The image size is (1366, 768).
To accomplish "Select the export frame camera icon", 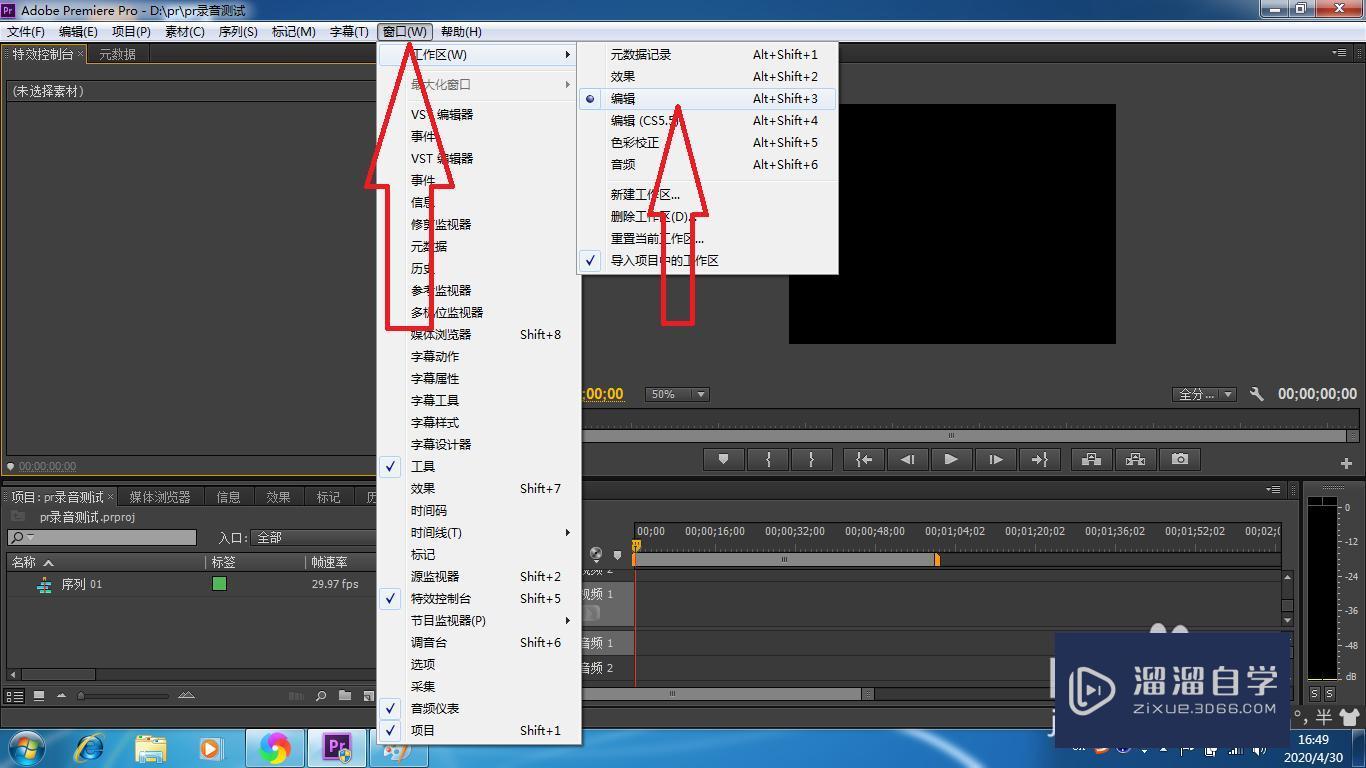I will point(1179,459).
